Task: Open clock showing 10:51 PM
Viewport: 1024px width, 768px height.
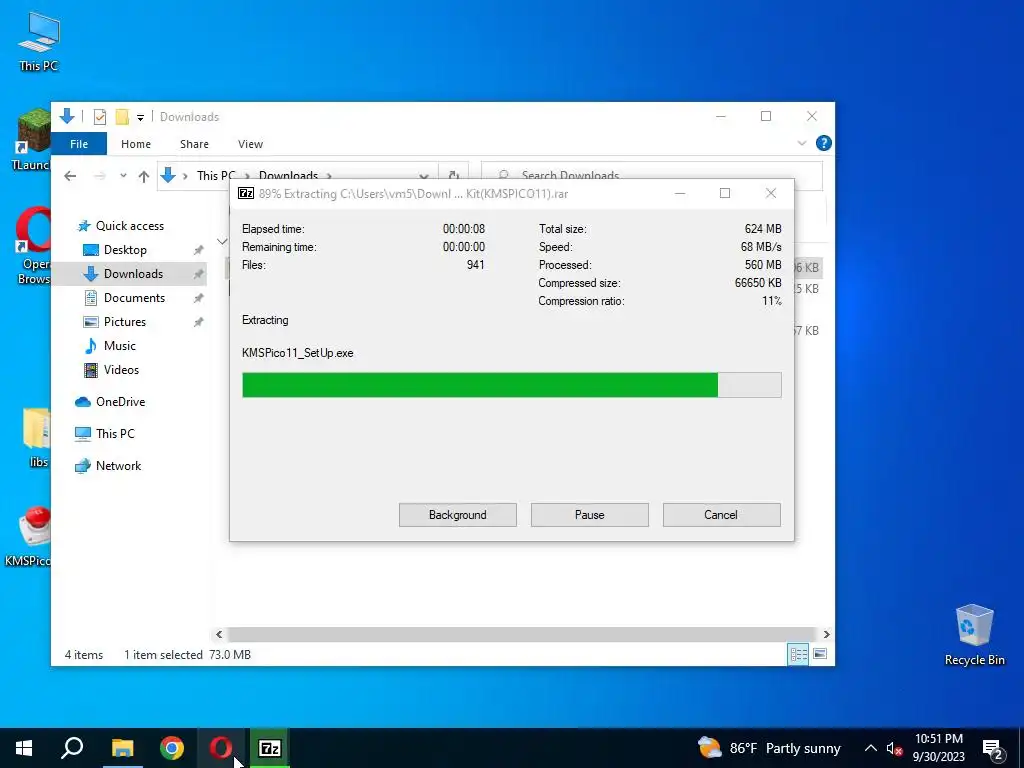Action: coord(938,748)
